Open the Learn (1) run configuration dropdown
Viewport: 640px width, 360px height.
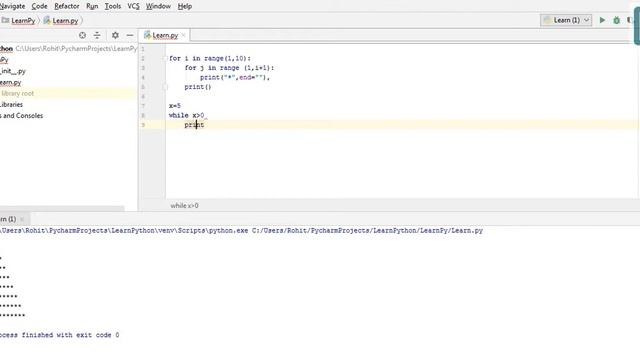pos(566,20)
